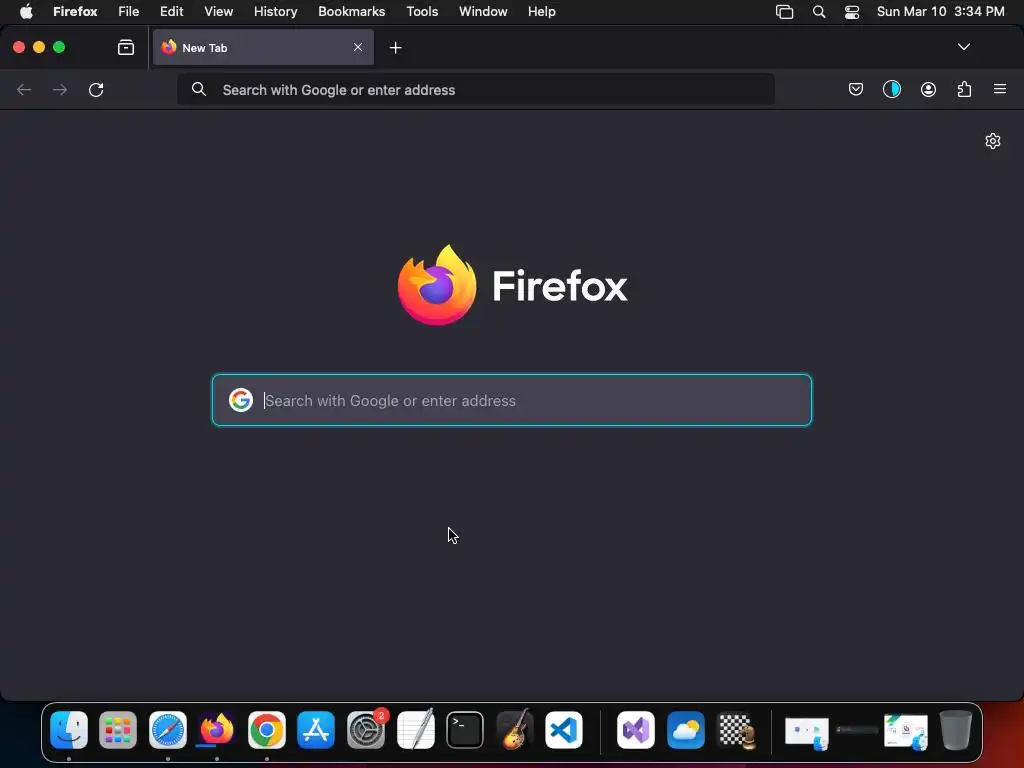The image size is (1024, 768).
Task: Open Trash in the Dock
Action: 955,729
